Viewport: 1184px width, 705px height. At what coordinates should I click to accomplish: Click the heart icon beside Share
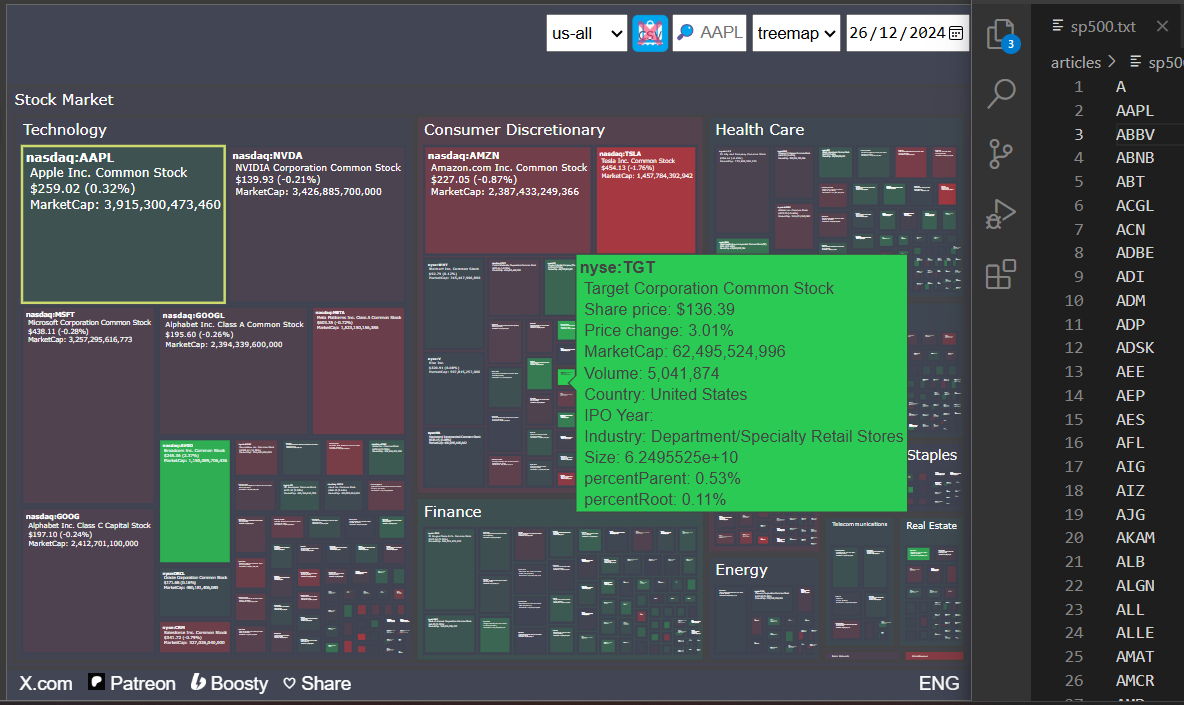[x=289, y=683]
